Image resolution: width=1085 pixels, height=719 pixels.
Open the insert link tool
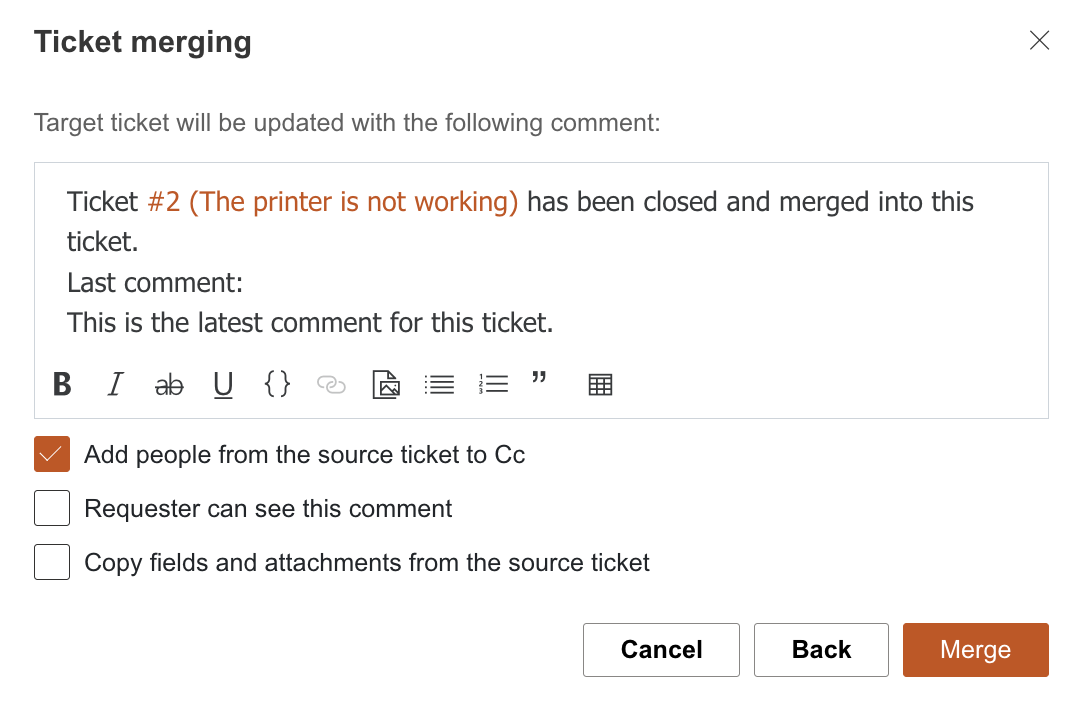tap(331, 384)
